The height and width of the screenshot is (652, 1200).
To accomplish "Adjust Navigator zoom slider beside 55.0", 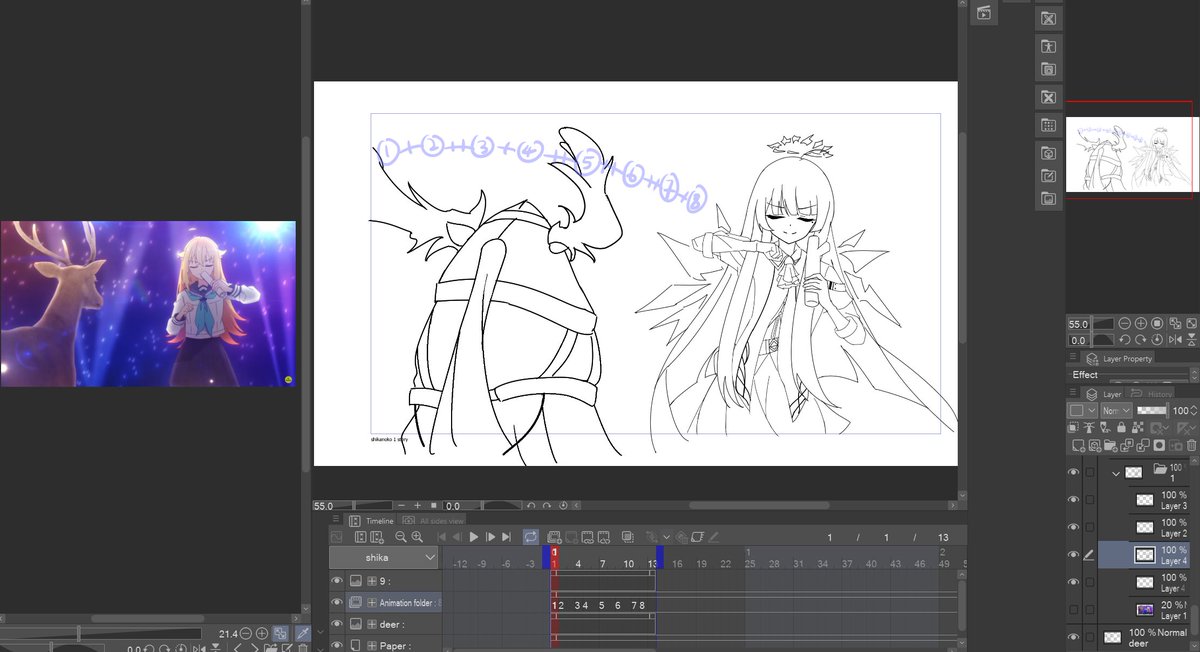I will click(x=1103, y=324).
